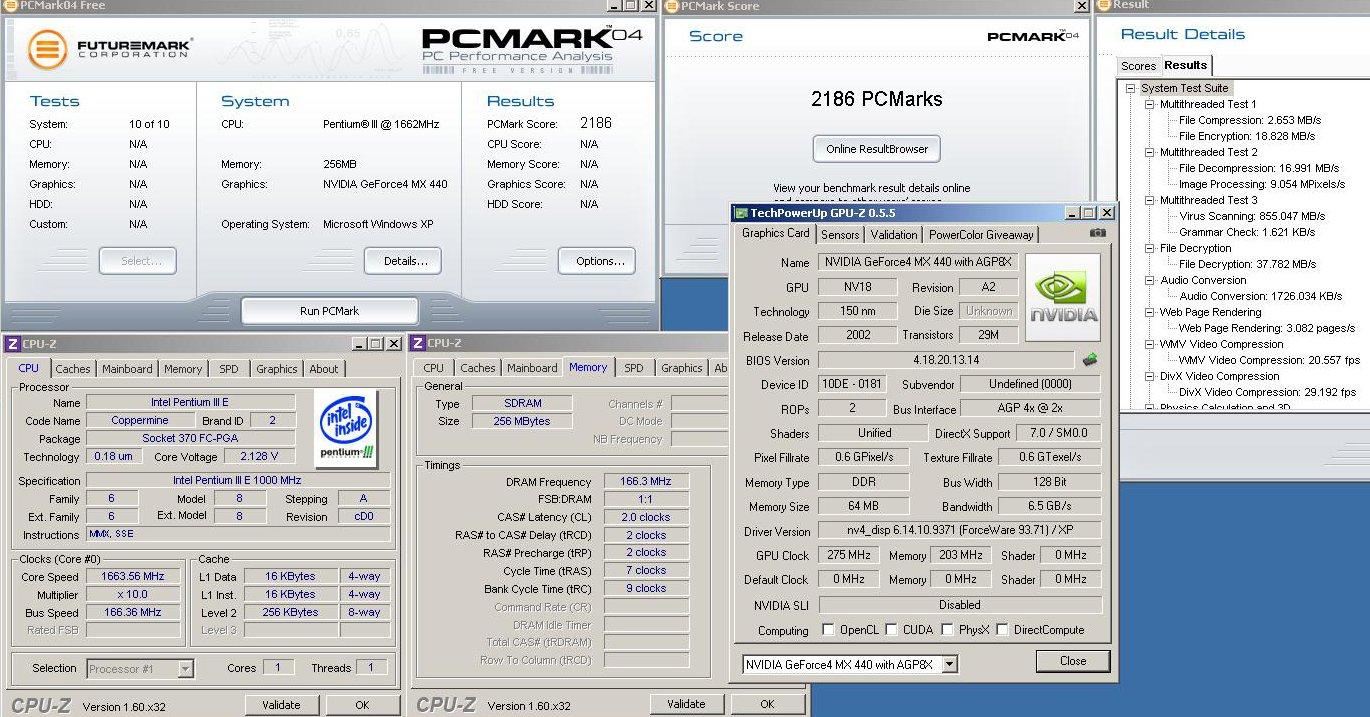Click the Close button in GPU-Z
The height and width of the screenshot is (717, 1370).
click(x=1073, y=661)
